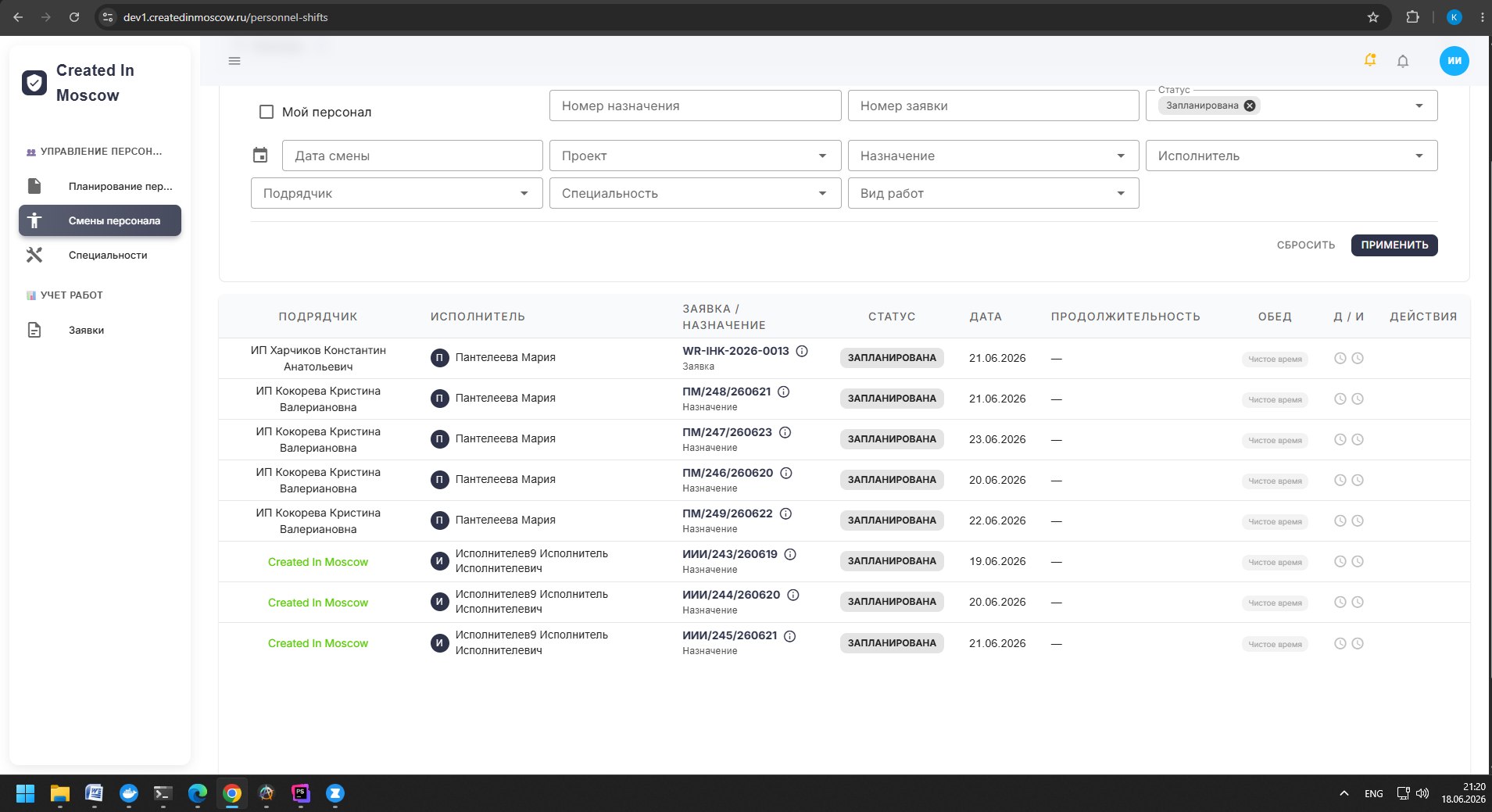Click the П avatar in ПМ/246/260620 row
The image size is (1492, 812).
[439, 480]
